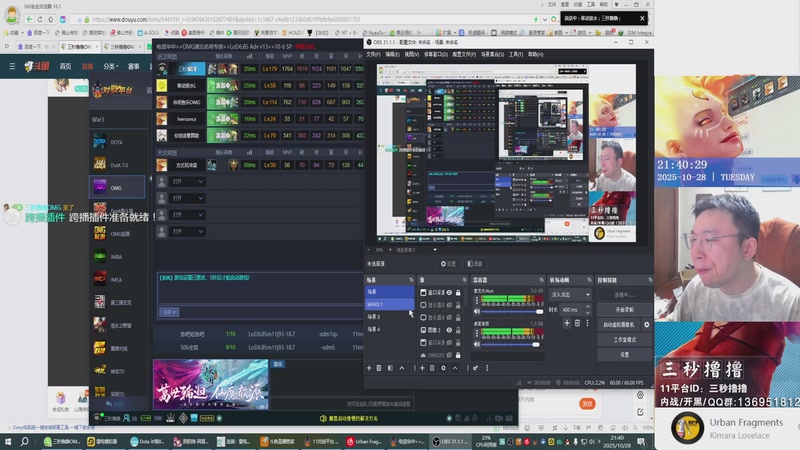The height and width of the screenshot is (450, 800).
Task: Open OBS 帮助 menu
Action: point(535,54)
